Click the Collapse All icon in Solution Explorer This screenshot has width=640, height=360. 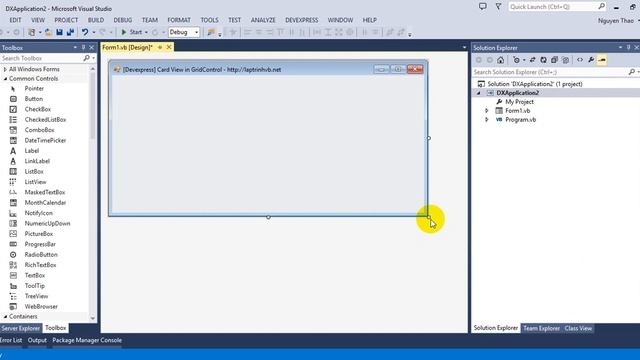pyautogui.click(x=554, y=60)
